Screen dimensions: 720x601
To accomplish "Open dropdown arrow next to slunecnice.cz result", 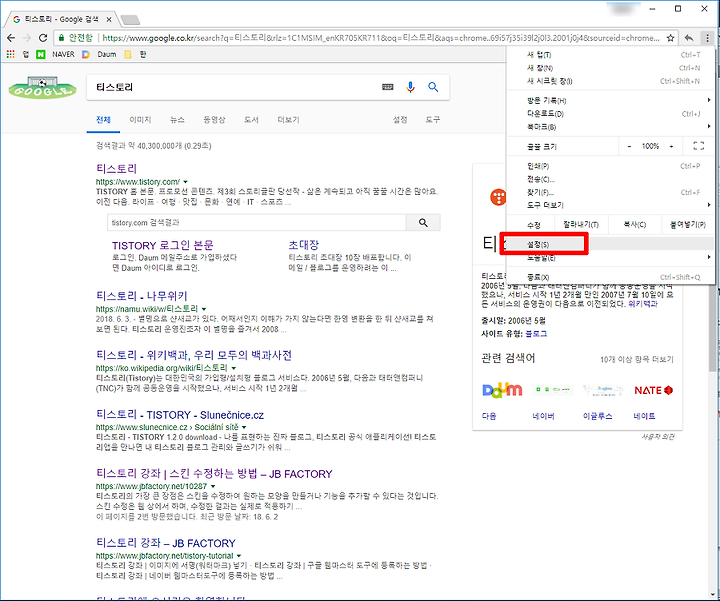I will coord(244,427).
